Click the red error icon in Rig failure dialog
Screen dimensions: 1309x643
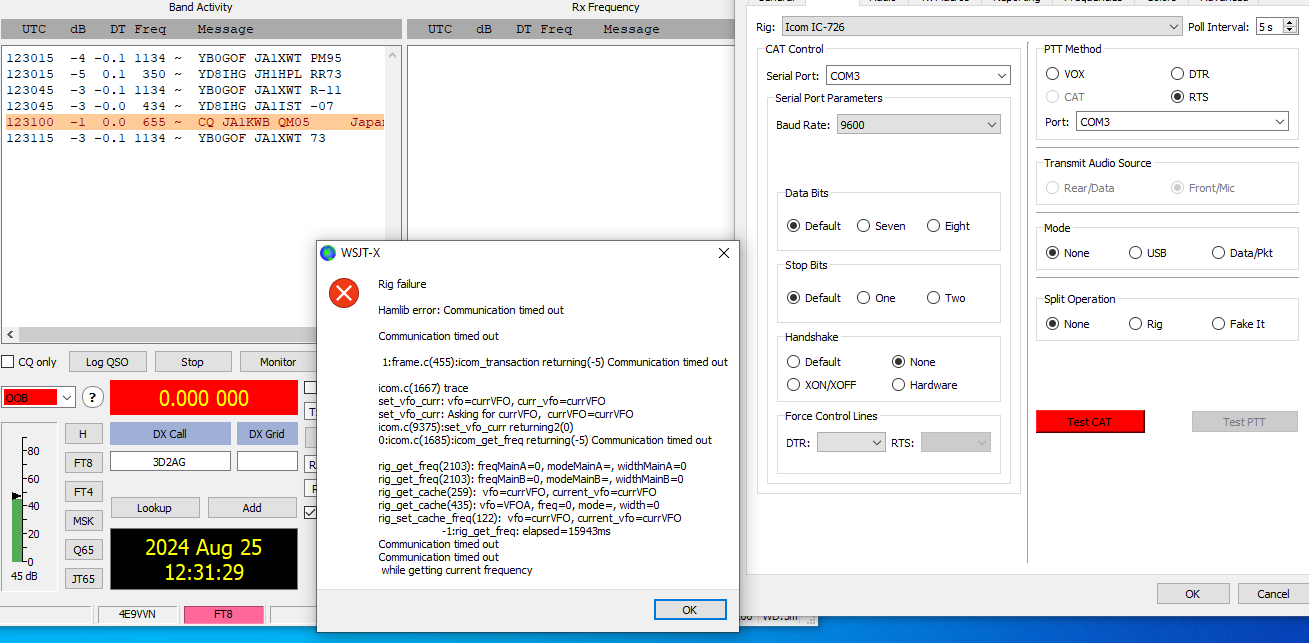click(344, 293)
